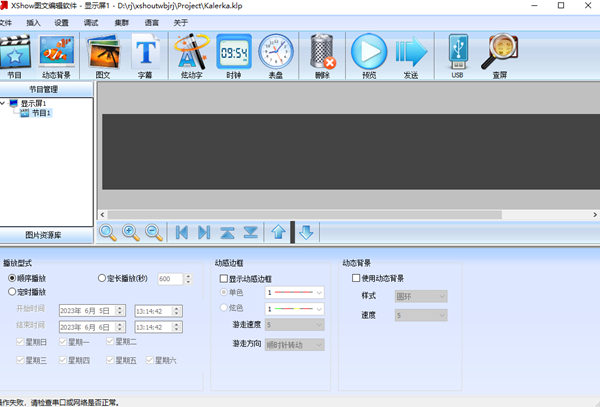Screen dimensions: 600x407
Task: Toggle the 星期二 checkbox
Action: coord(110,341)
